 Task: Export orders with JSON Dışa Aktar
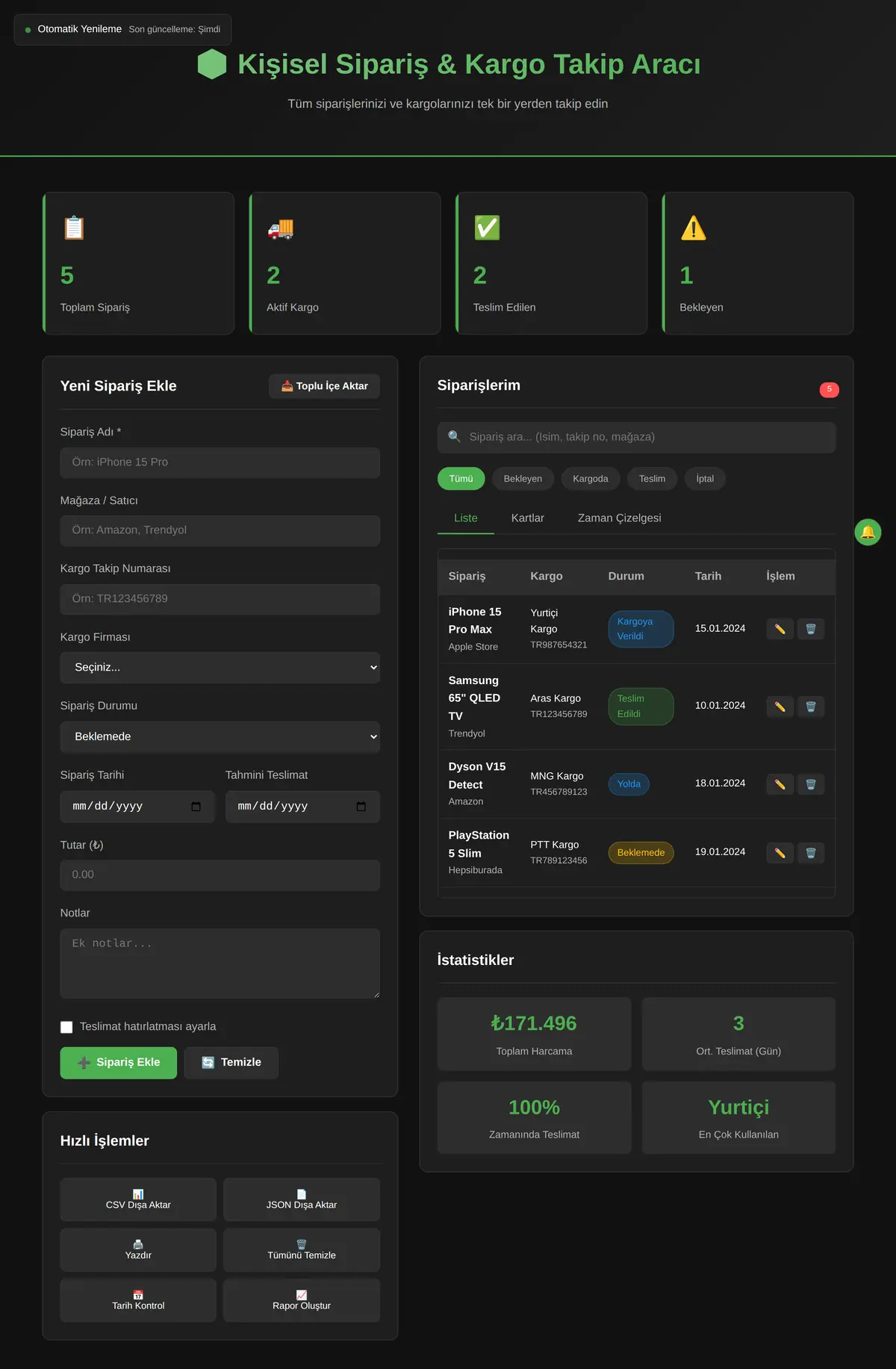click(302, 1199)
